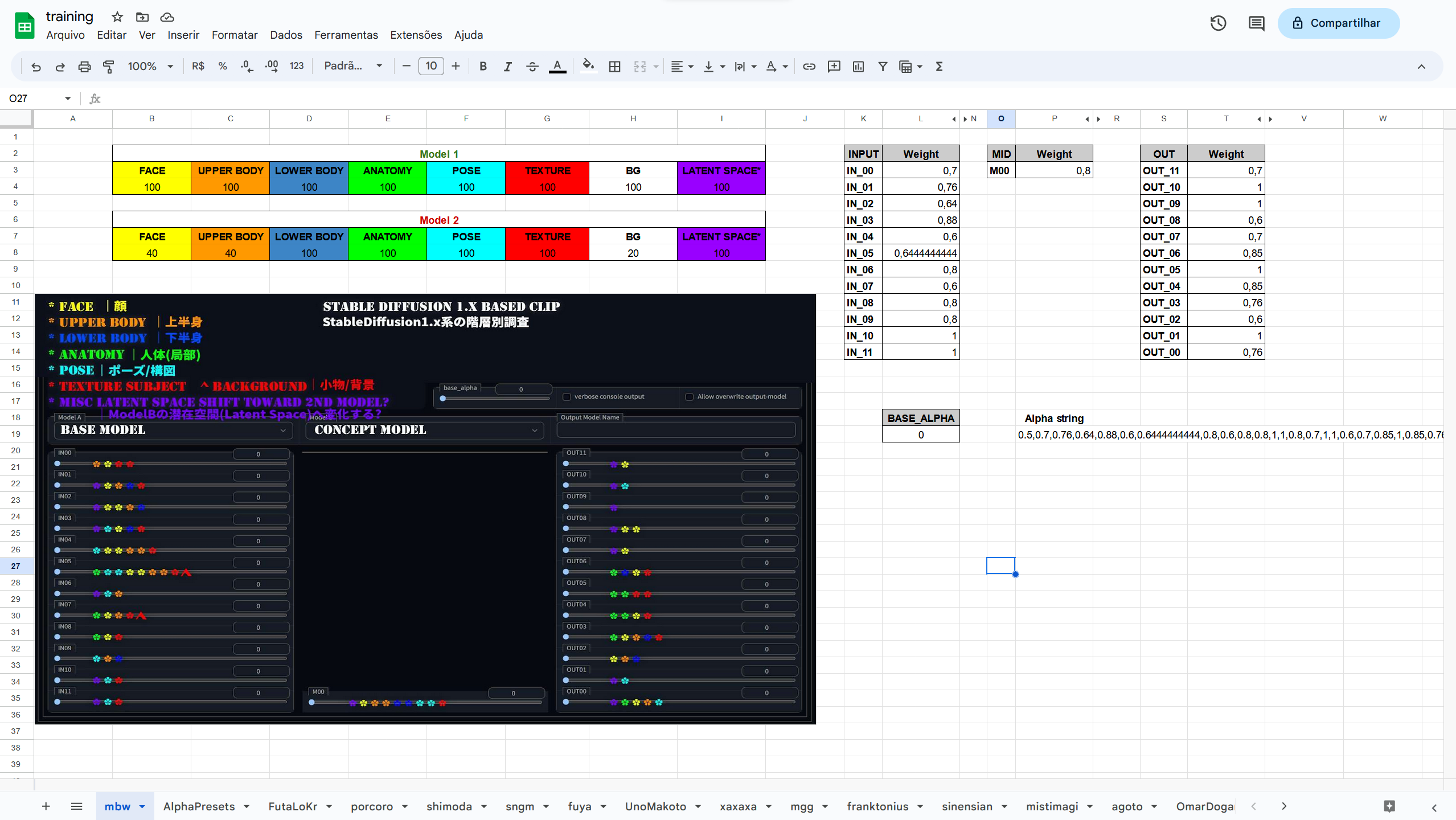Screen dimensions: 1456x820
Task: Open the Extensões menu
Action: (x=416, y=35)
